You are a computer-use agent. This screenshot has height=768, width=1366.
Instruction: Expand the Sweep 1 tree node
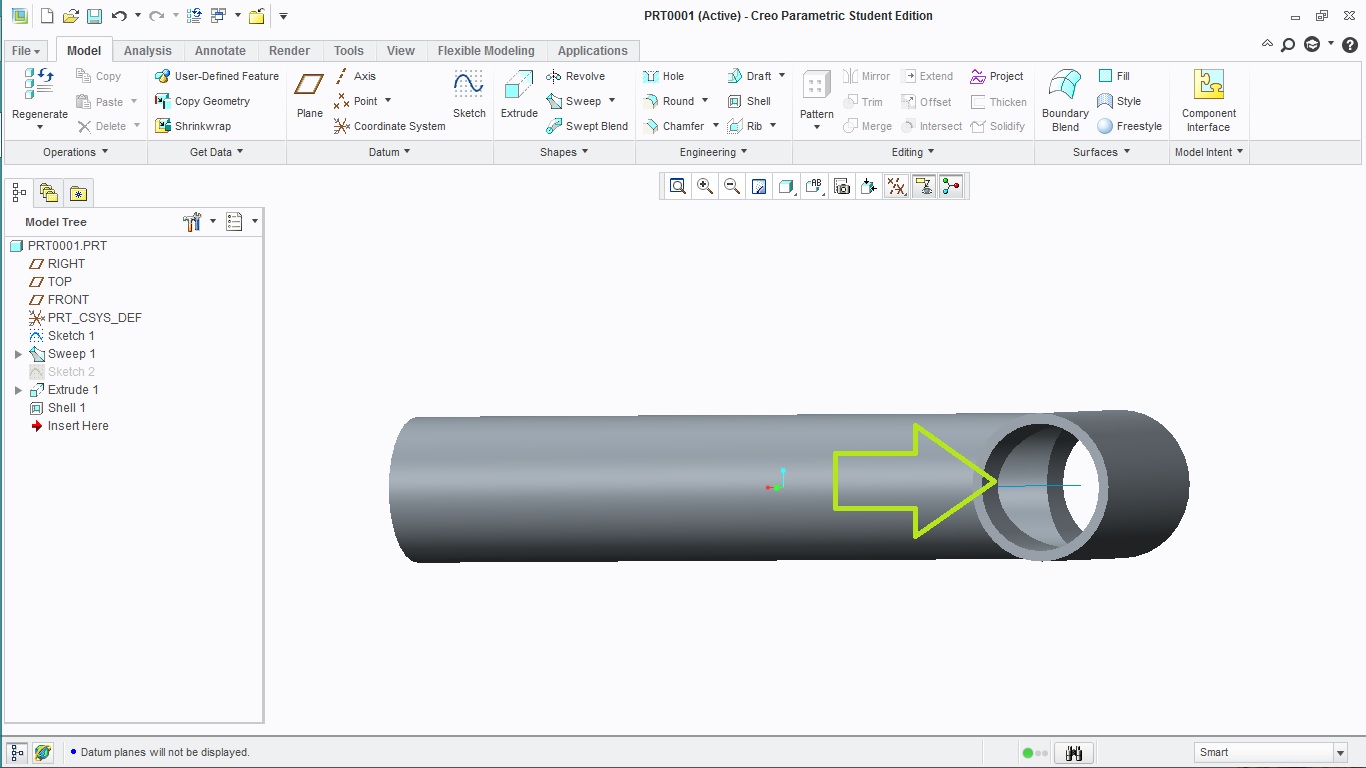[18, 354]
